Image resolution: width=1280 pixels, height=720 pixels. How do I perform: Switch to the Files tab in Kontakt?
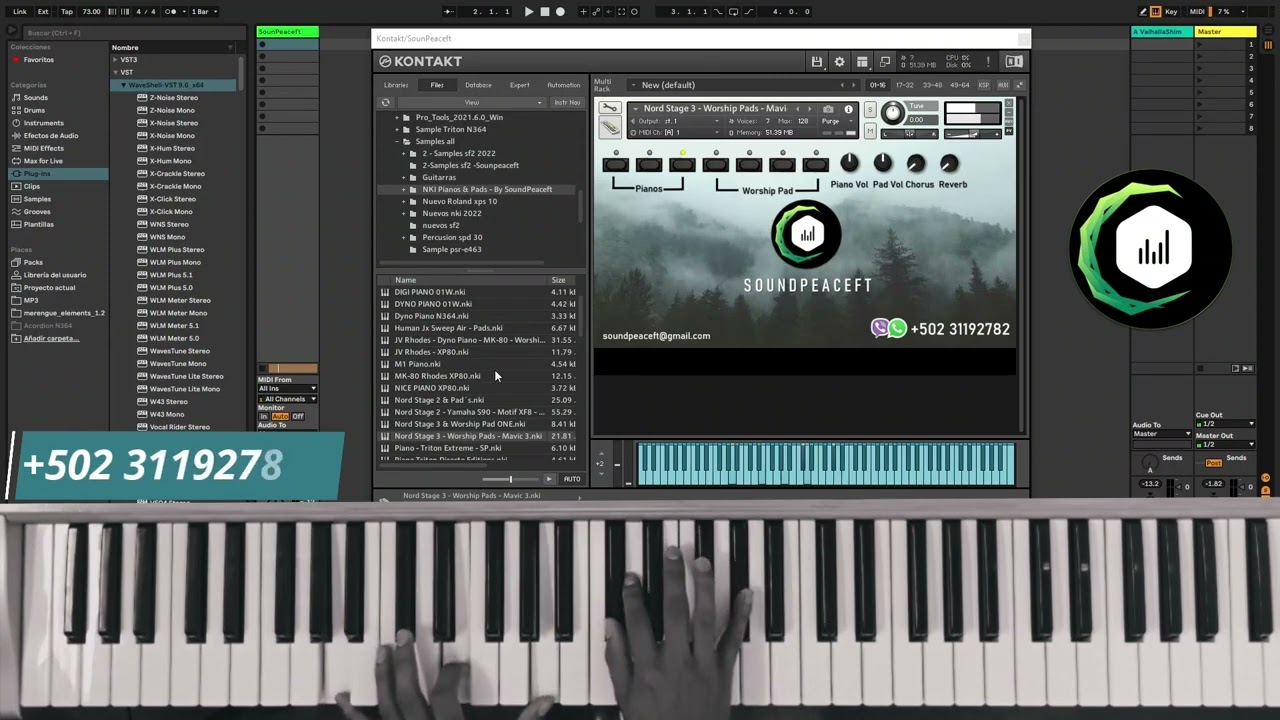[437, 85]
